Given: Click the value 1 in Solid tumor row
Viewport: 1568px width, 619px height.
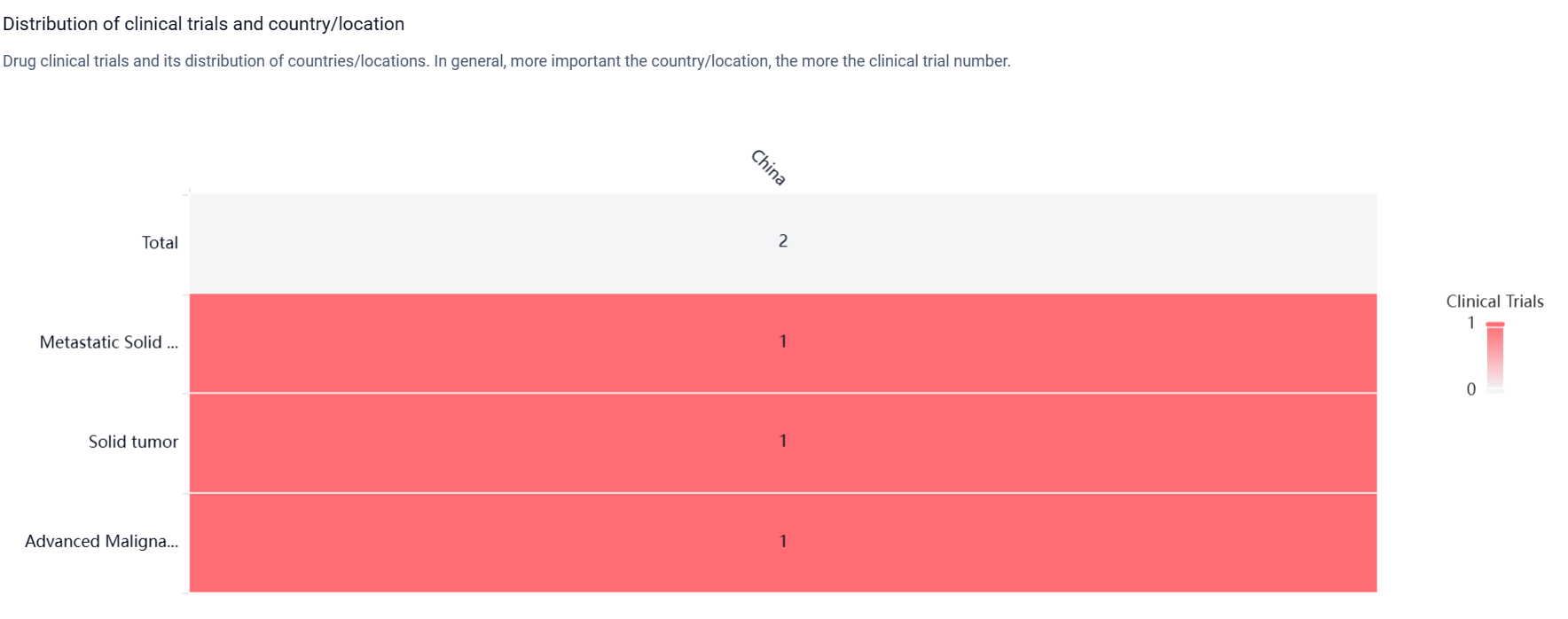Looking at the screenshot, I should tap(783, 441).
